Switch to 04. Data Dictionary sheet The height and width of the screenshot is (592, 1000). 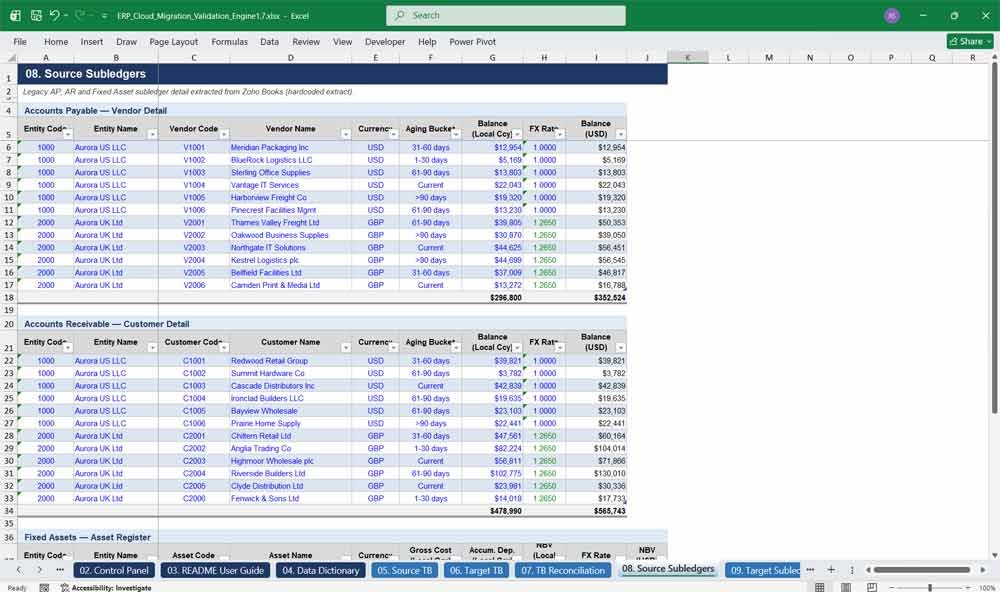321,570
